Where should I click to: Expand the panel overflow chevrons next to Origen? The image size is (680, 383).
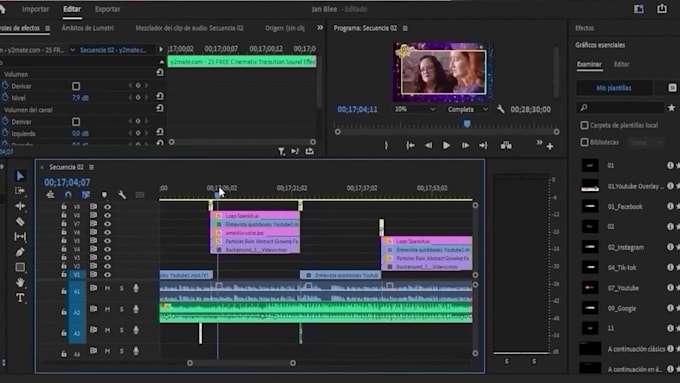click(320, 28)
